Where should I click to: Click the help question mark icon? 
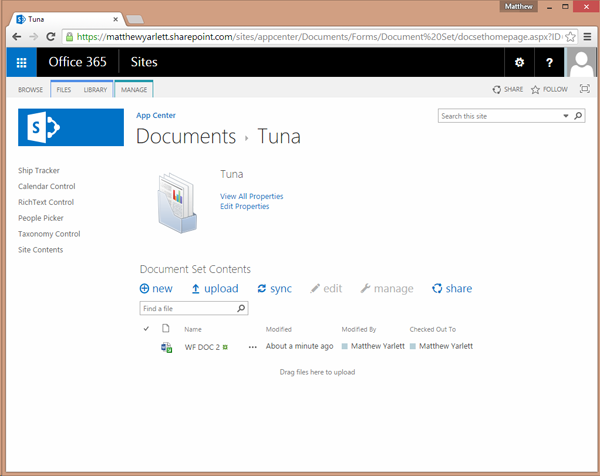click(549, 62)
